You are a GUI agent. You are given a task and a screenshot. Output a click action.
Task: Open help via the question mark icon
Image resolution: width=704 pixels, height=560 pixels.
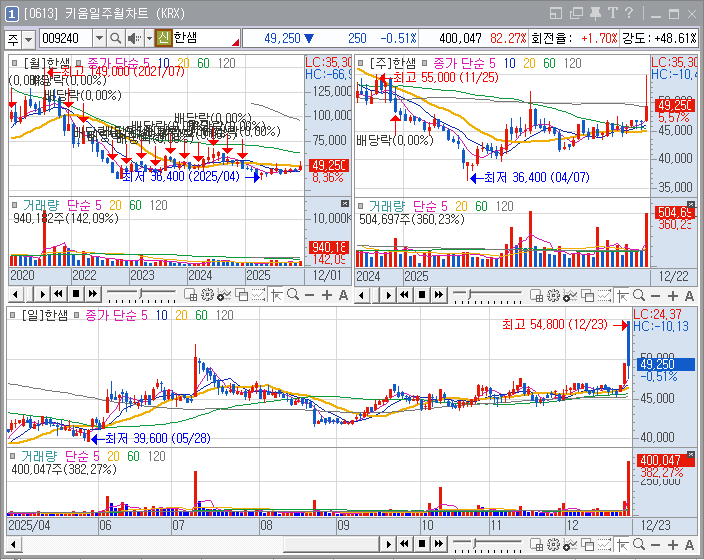point(629,13)
